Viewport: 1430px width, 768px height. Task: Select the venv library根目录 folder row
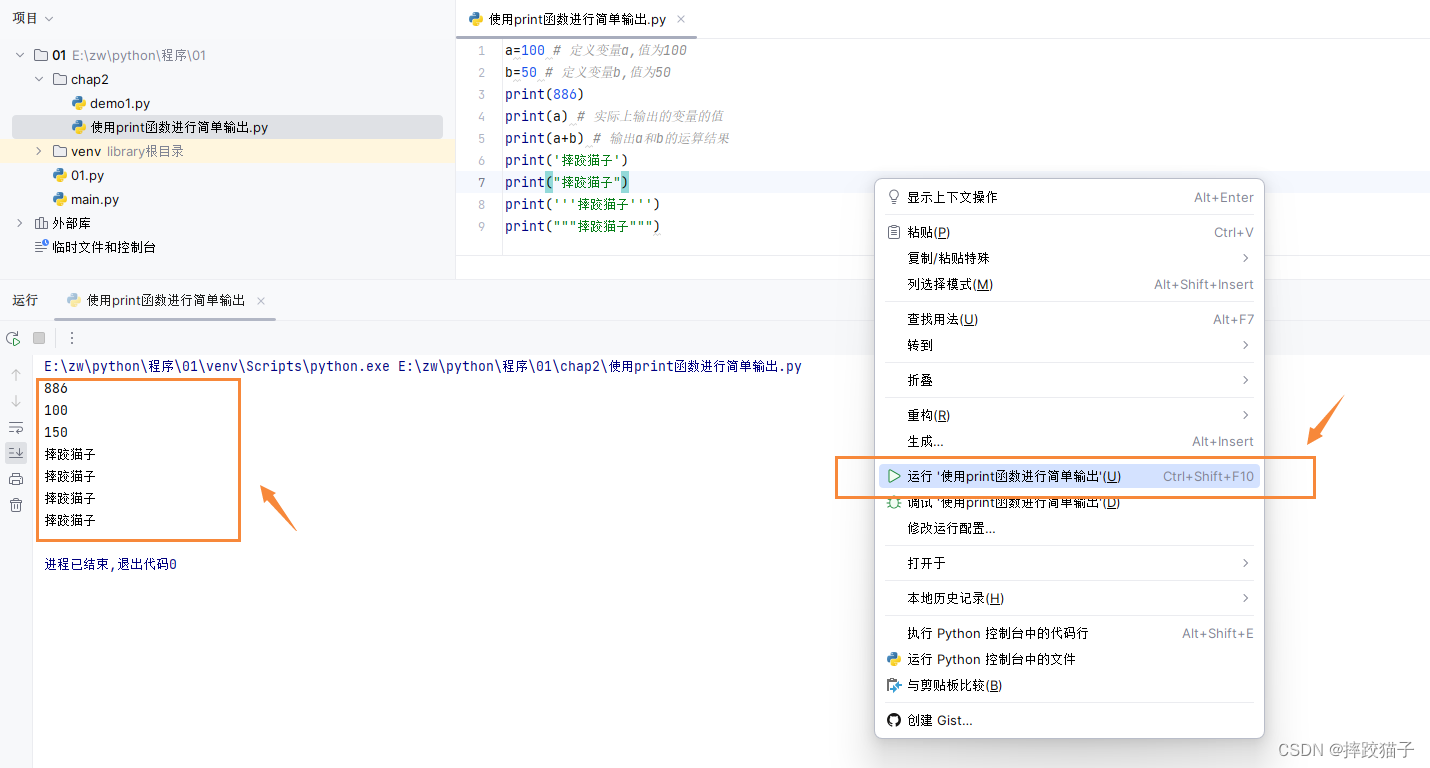(x=227, y=151)
